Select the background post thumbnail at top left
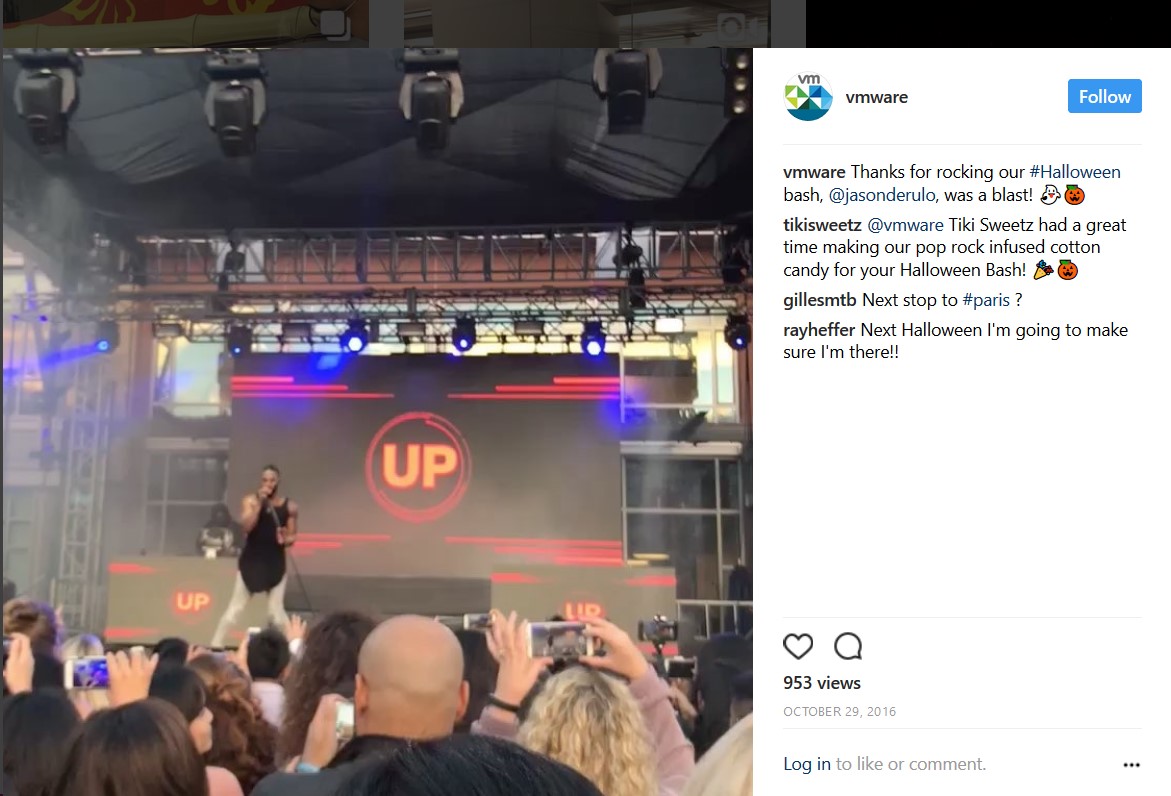The height and width of the screenshot is (796, 1171). click(x=186, y=23)
